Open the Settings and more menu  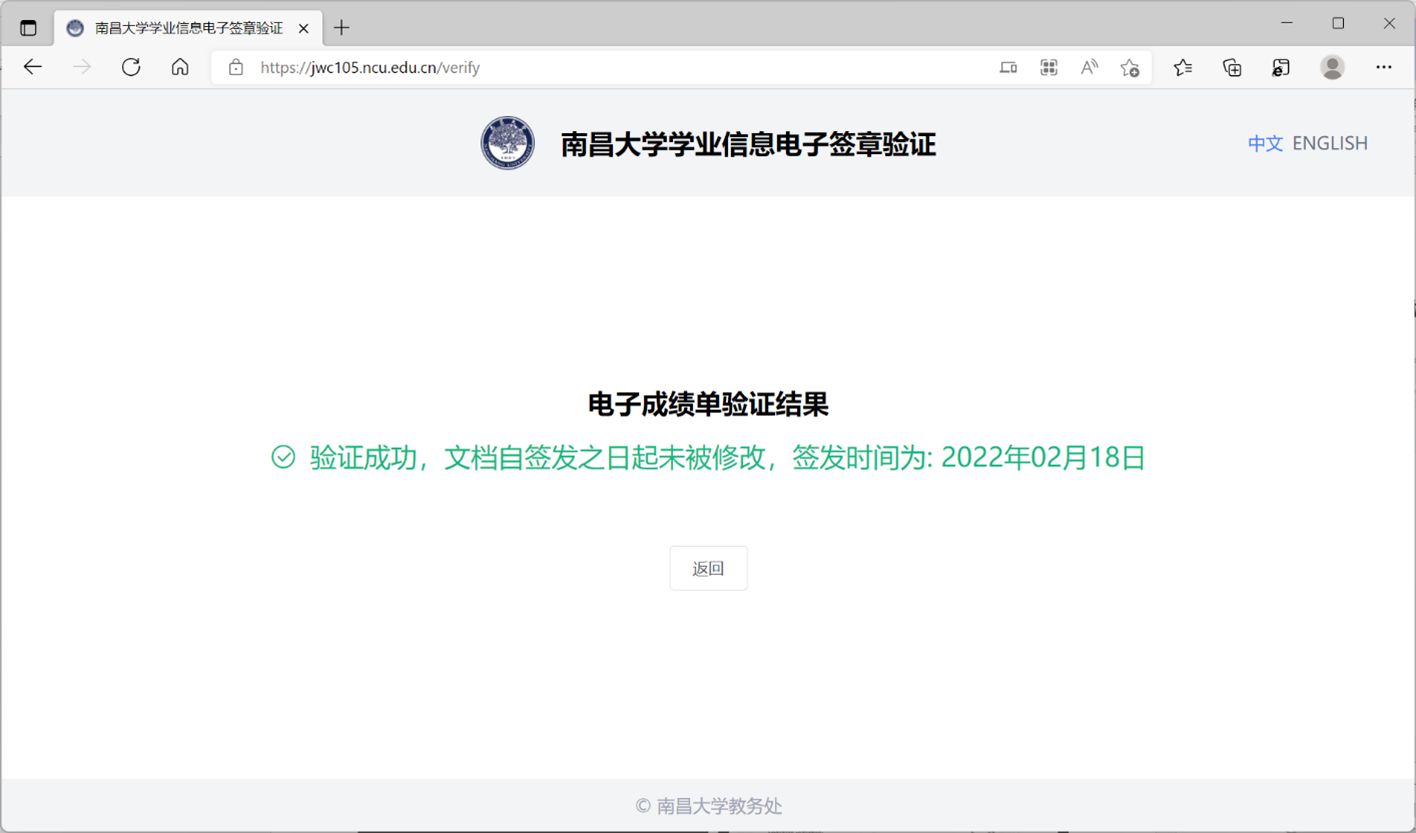(x=1384, y=67)
